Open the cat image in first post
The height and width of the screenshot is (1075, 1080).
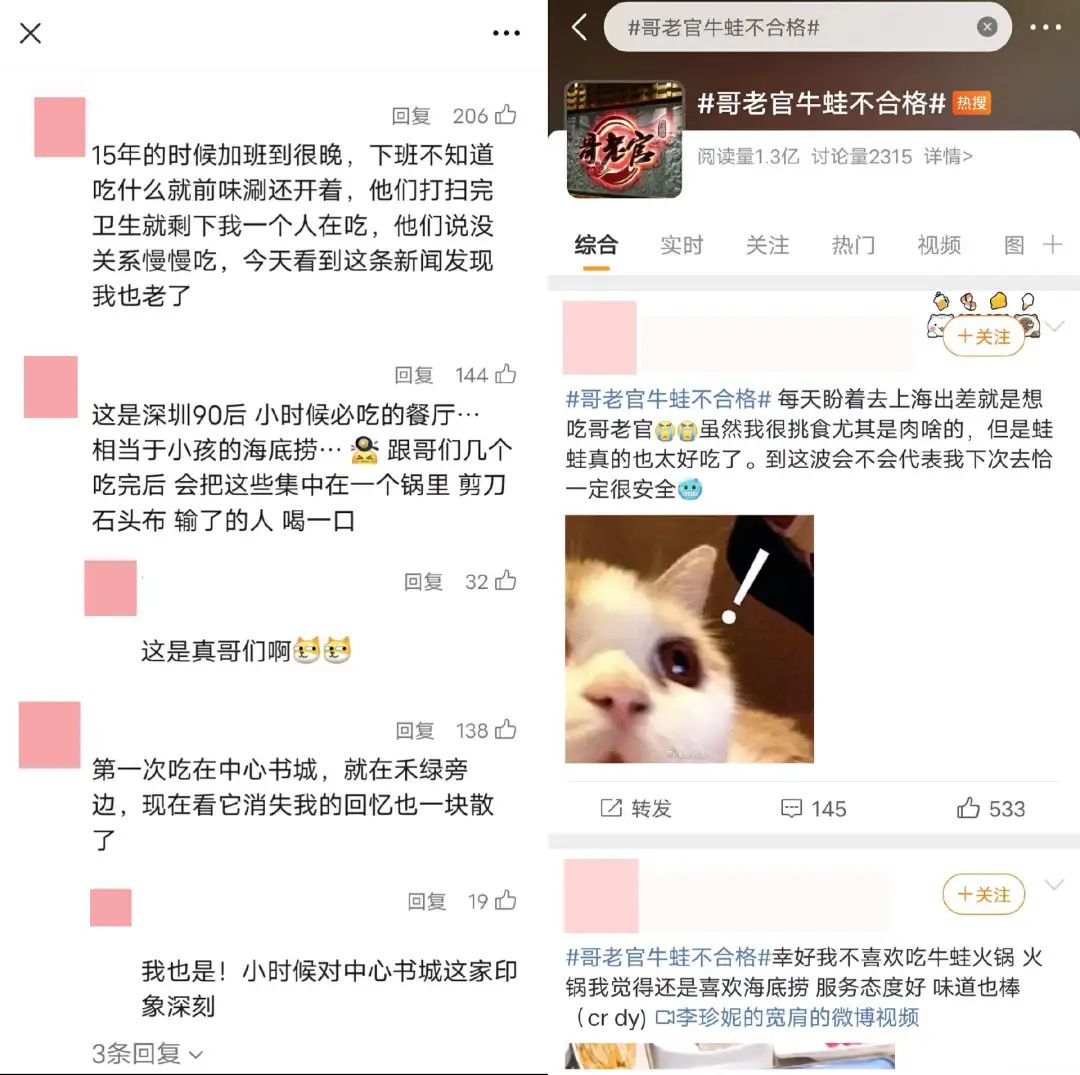click(689, 639)
